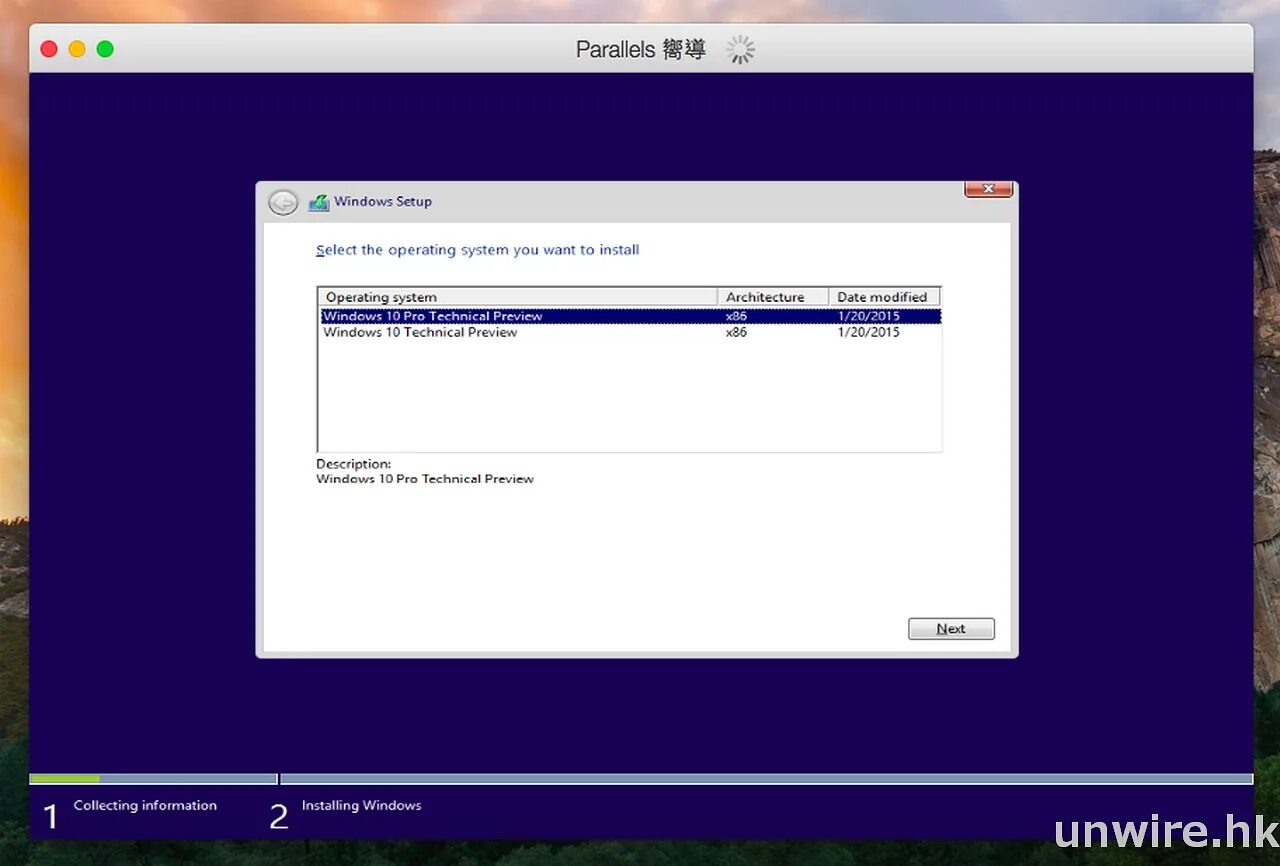1280x866 pixels.
Task: Maximize the Parallels window with green button
Action: coord(105,49)
